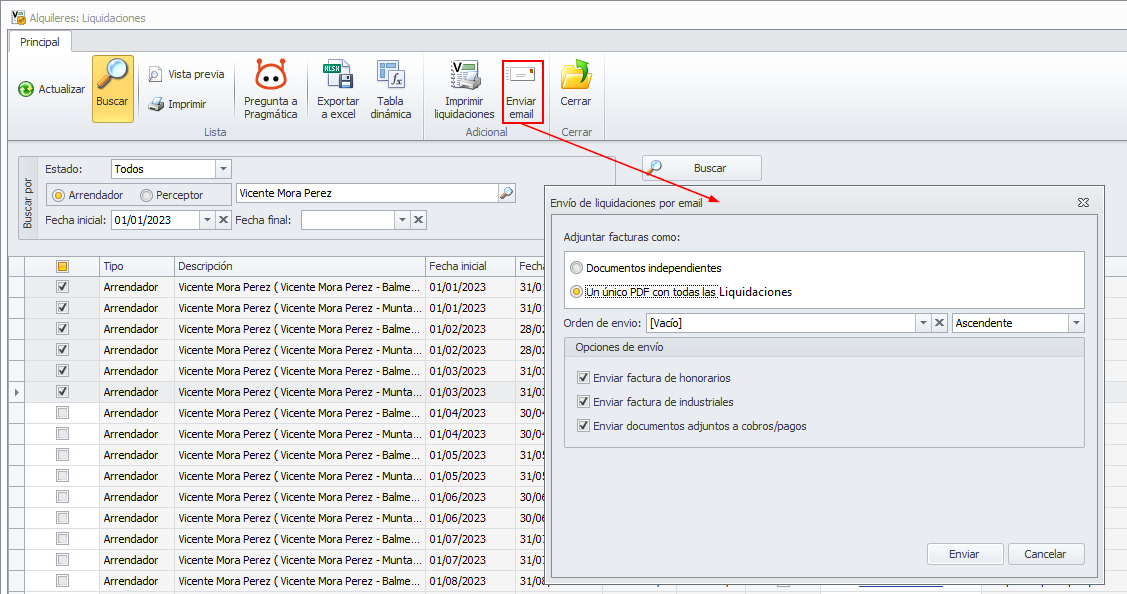Select Perceptor radio button
The height and width of the screenshot is (594, 1127).
click(x=147, y=195)
